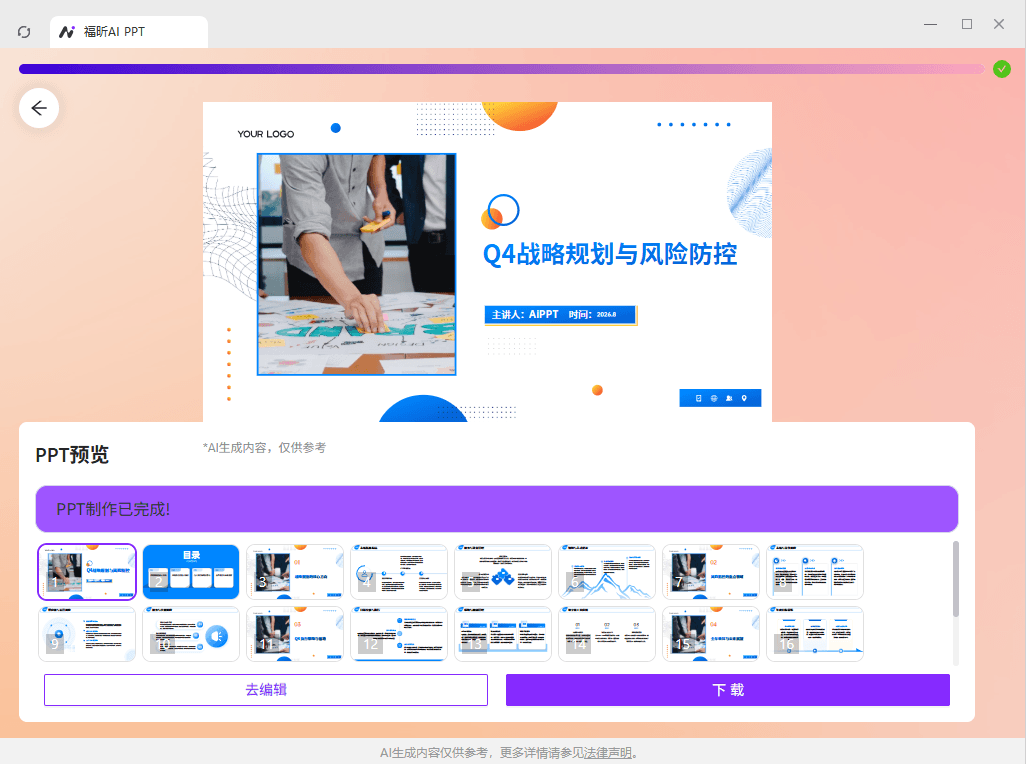Select slide thumbnail 4
This screenshot has height=764, width=1027.
[399, 572]
